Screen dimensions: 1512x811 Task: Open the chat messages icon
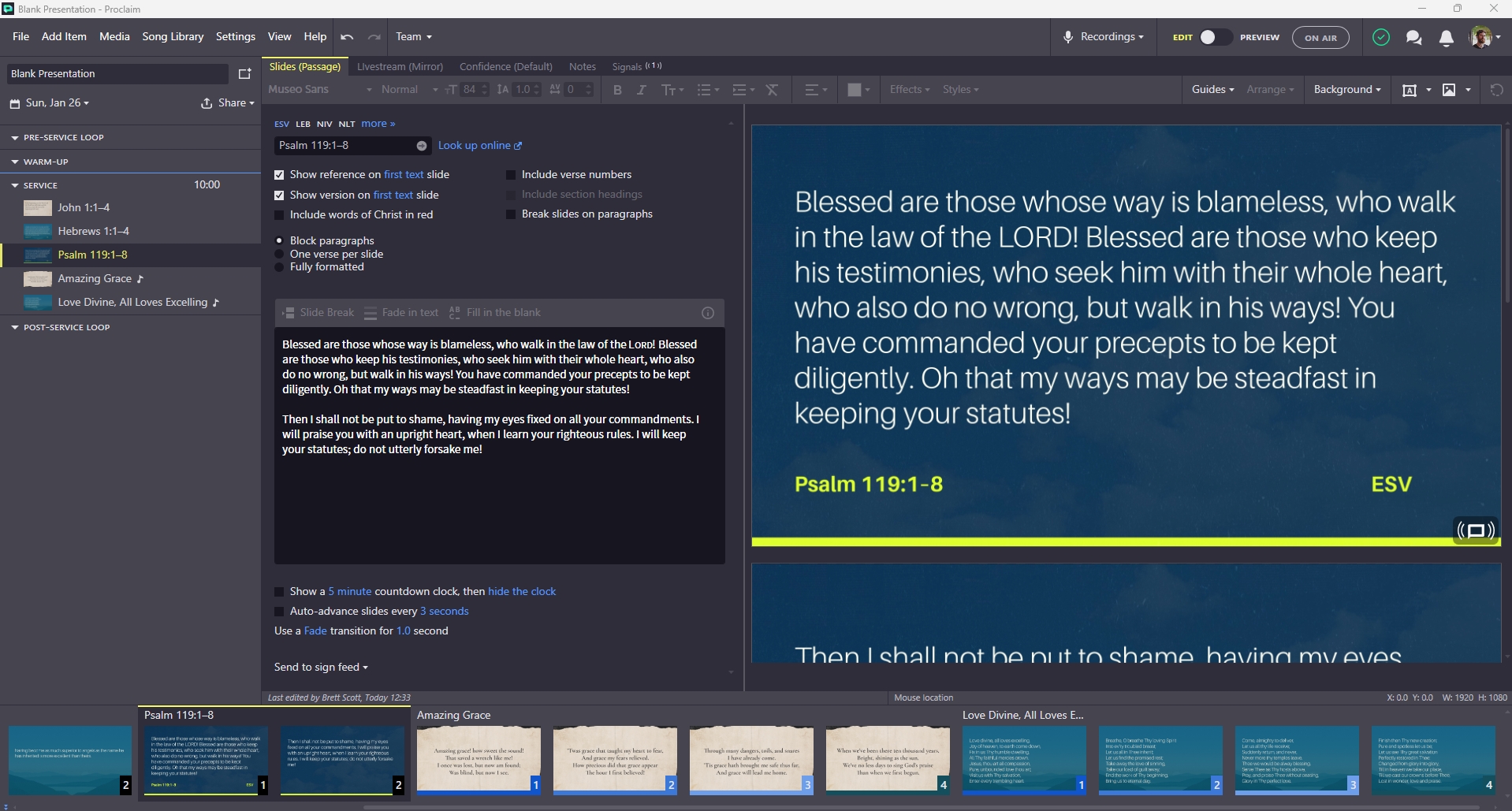point(1413,38)
